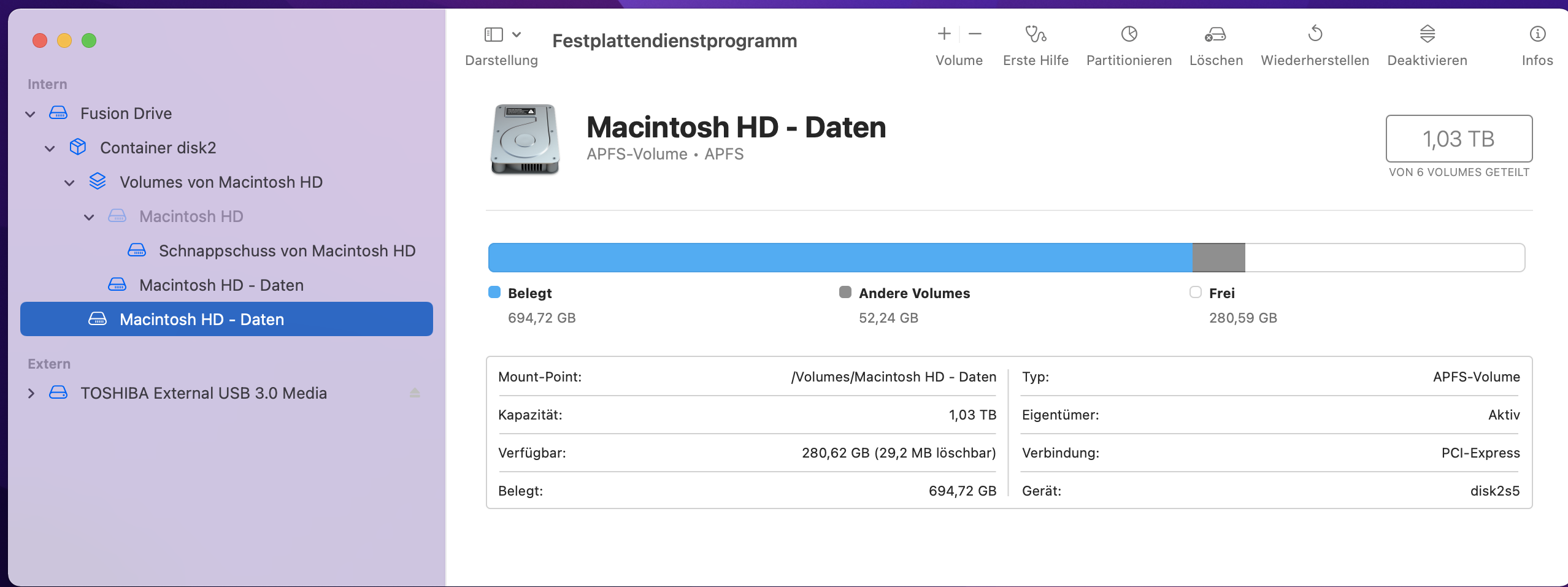Viewport: 1568px width, 587px height.
Task: Click the Deaktivieren unmount icon
Action: tap(1427, 34)
